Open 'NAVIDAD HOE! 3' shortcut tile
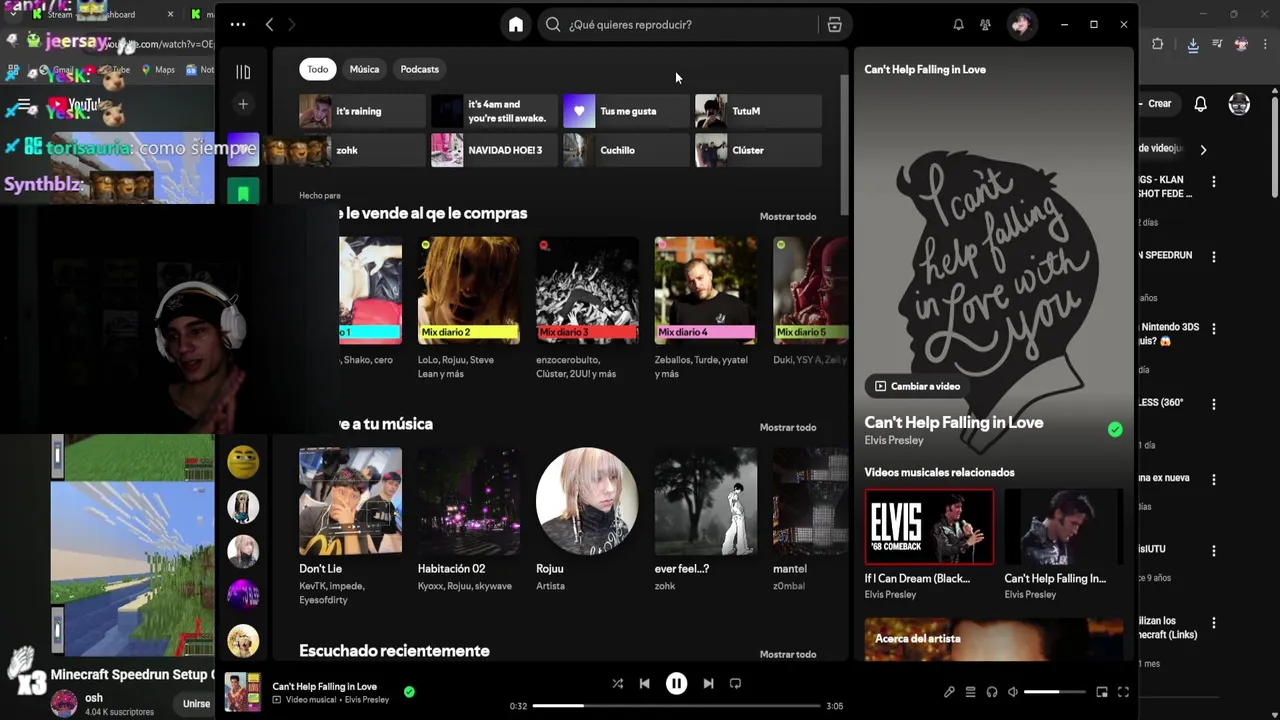Screen dimensions: 1280x720 [494, 150]
